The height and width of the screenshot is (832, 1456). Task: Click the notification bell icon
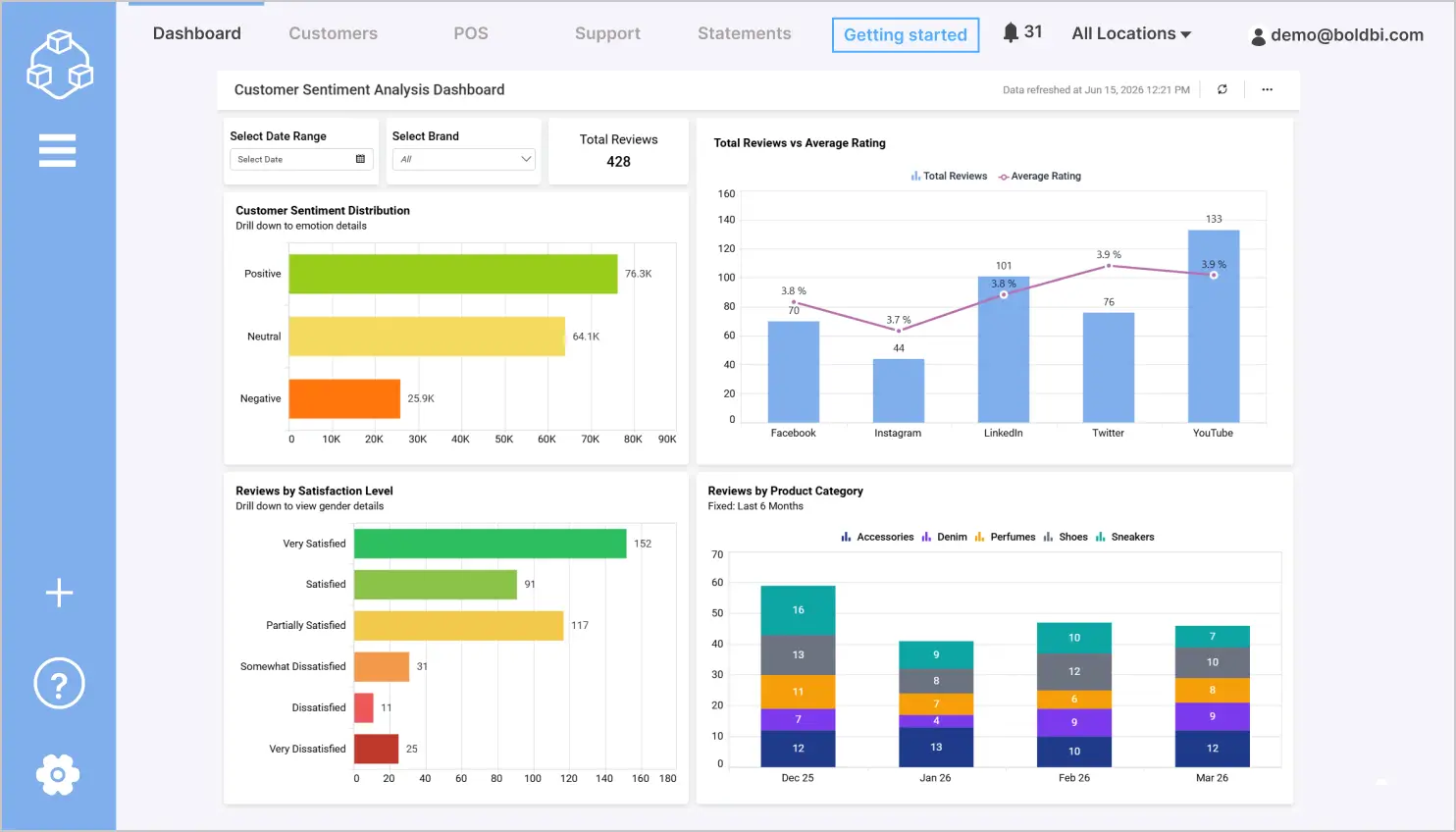[x=1011, y=32]
